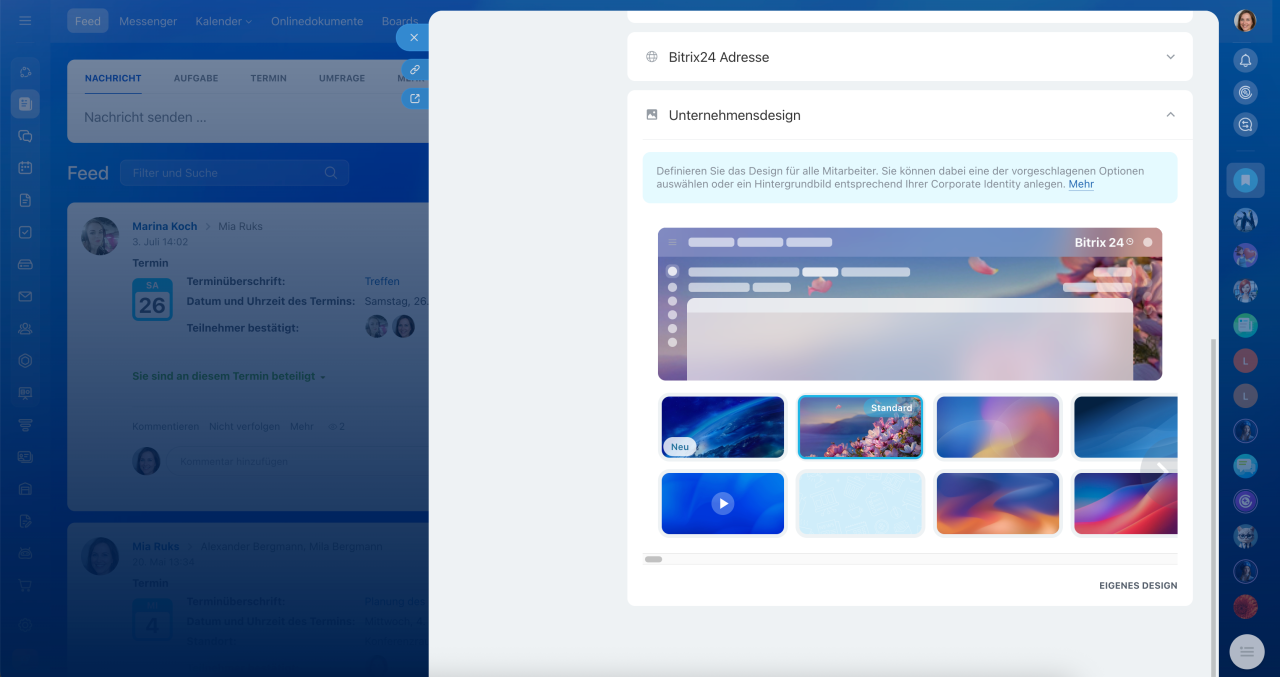Switch to the Feed tab
This screenshot has width=1280, height=677.
pyautogui.click(x=88, y=21)
